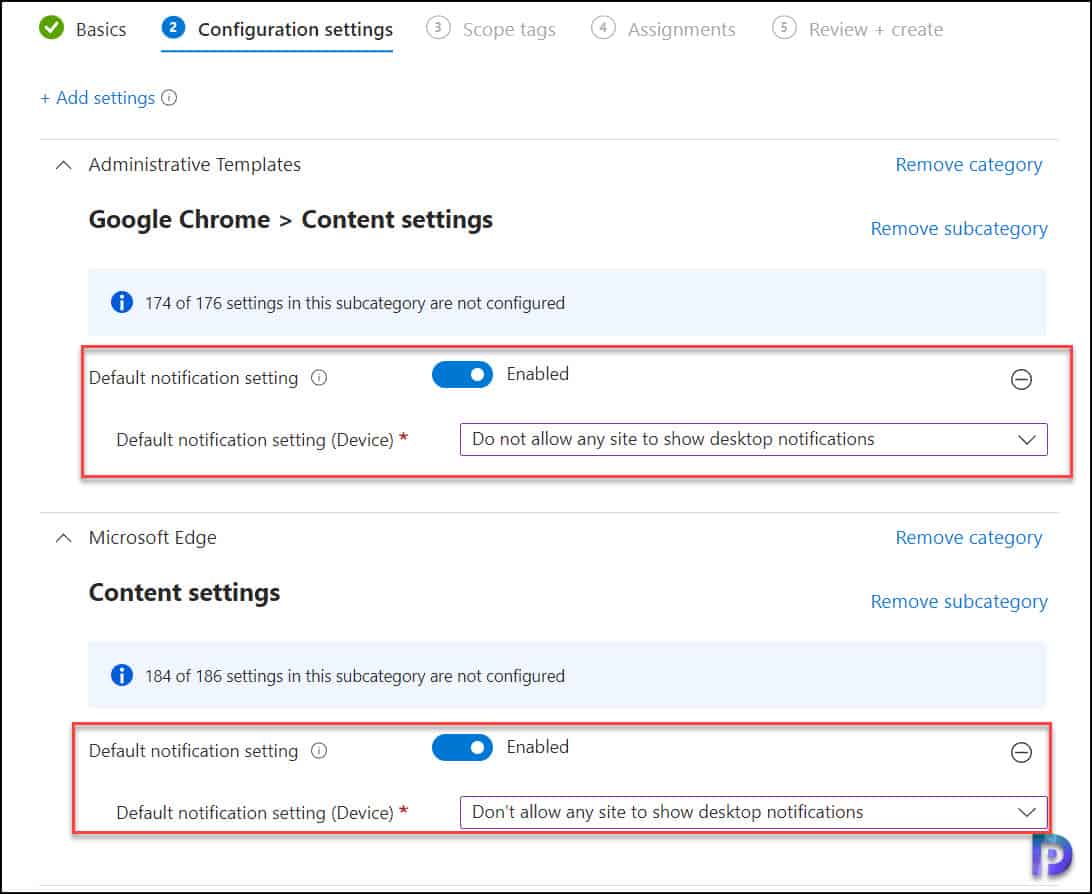This screenshot has width=1092, height=894.
Task: Collapse the Microsoft Edge category
Action: 63,538
